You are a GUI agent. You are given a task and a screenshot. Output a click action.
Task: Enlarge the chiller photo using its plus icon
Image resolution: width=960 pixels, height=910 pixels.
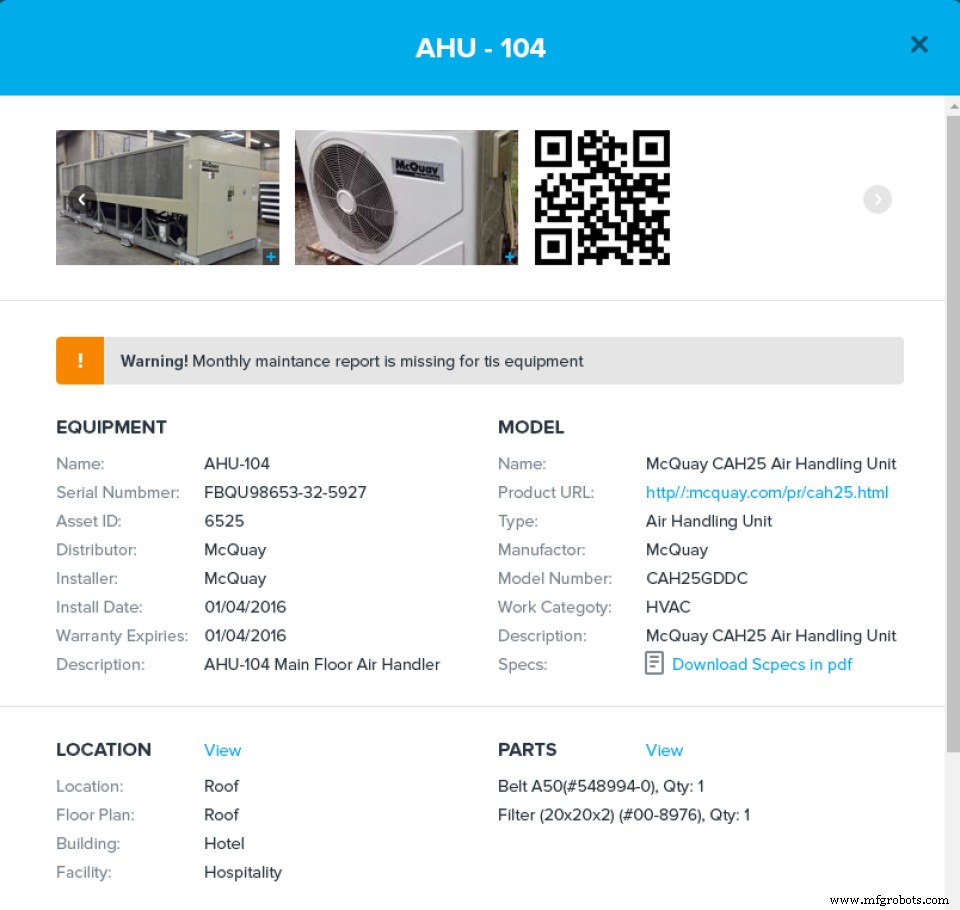click(x=271, y=256)
